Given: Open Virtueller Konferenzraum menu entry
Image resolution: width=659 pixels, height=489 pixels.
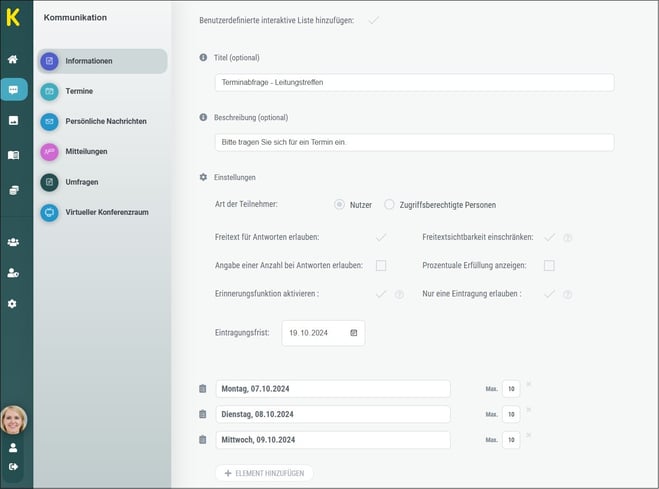Looking at the screenshot, I should coord(103,212).
